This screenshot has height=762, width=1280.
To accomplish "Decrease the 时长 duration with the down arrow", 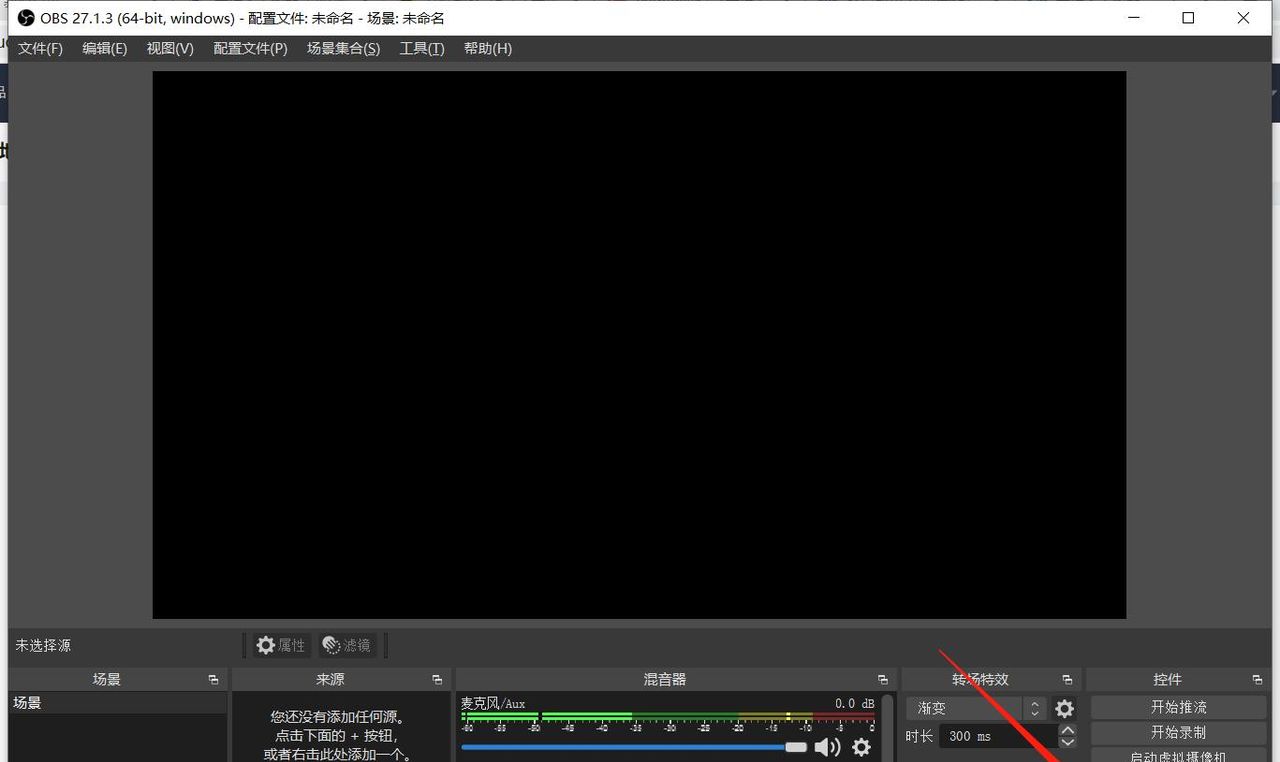I will (1068, 742).
